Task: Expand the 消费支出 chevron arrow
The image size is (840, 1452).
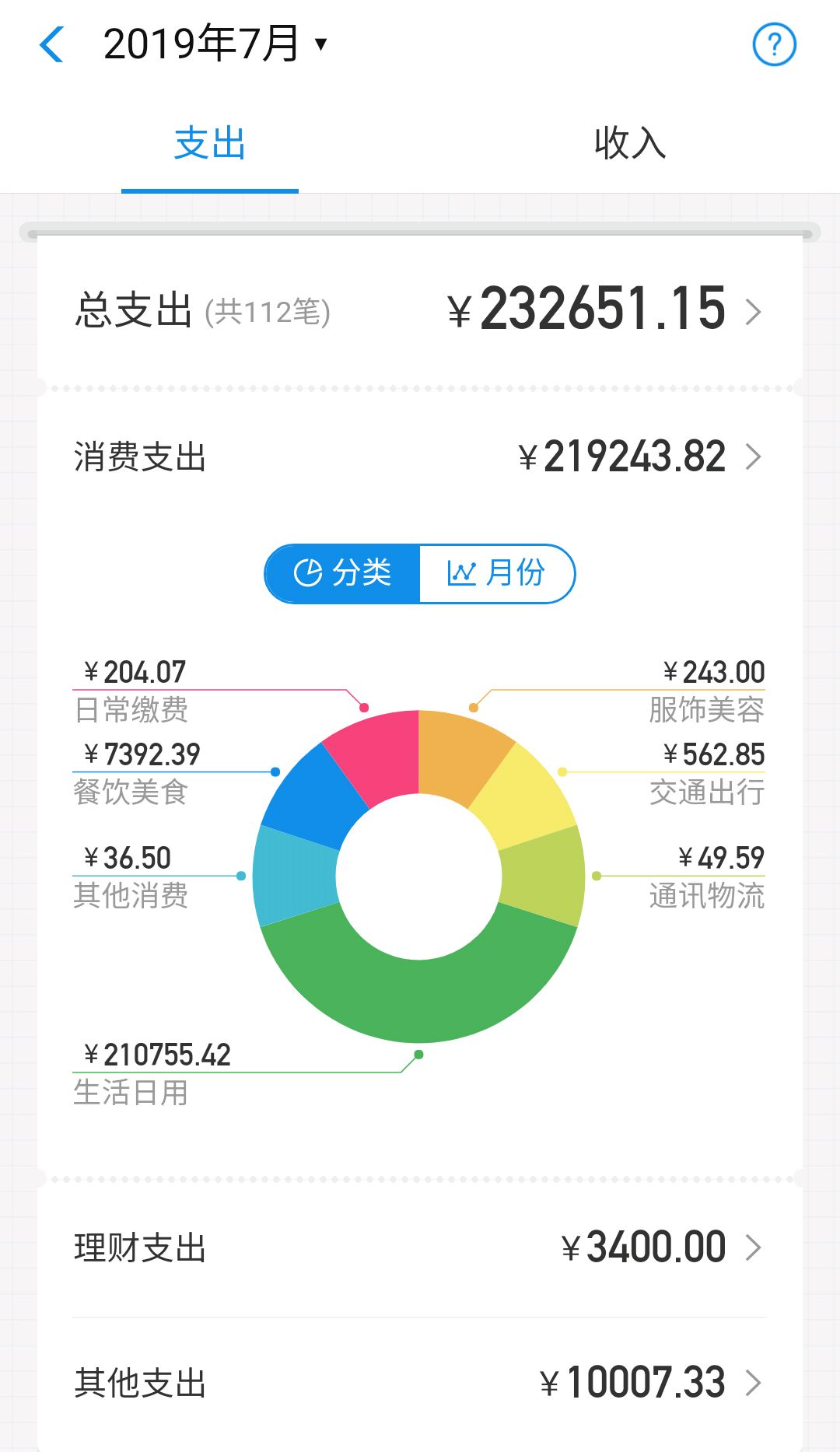Action: 753,457
